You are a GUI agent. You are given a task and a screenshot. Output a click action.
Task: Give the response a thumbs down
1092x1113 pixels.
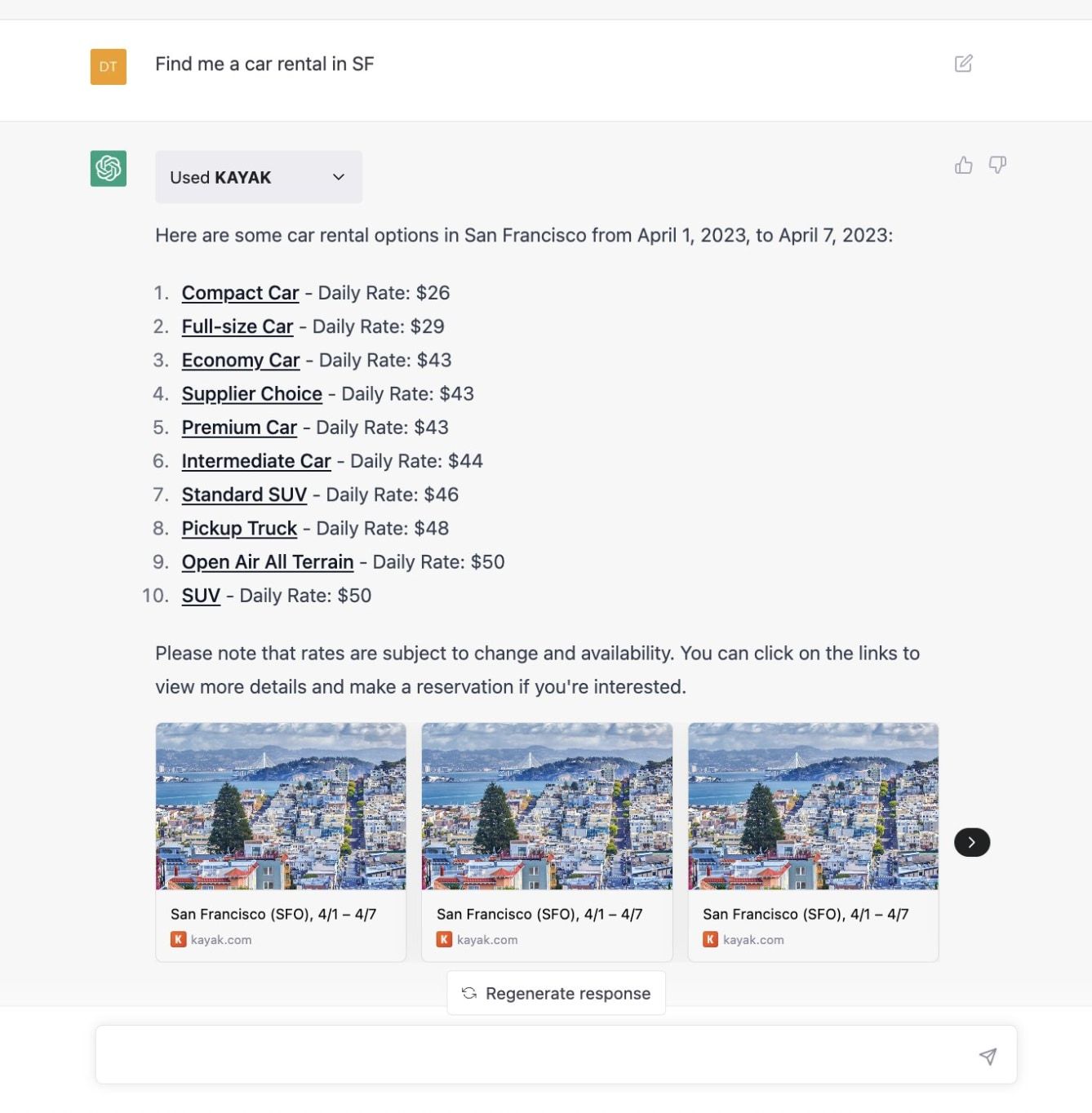click(997, 166)
